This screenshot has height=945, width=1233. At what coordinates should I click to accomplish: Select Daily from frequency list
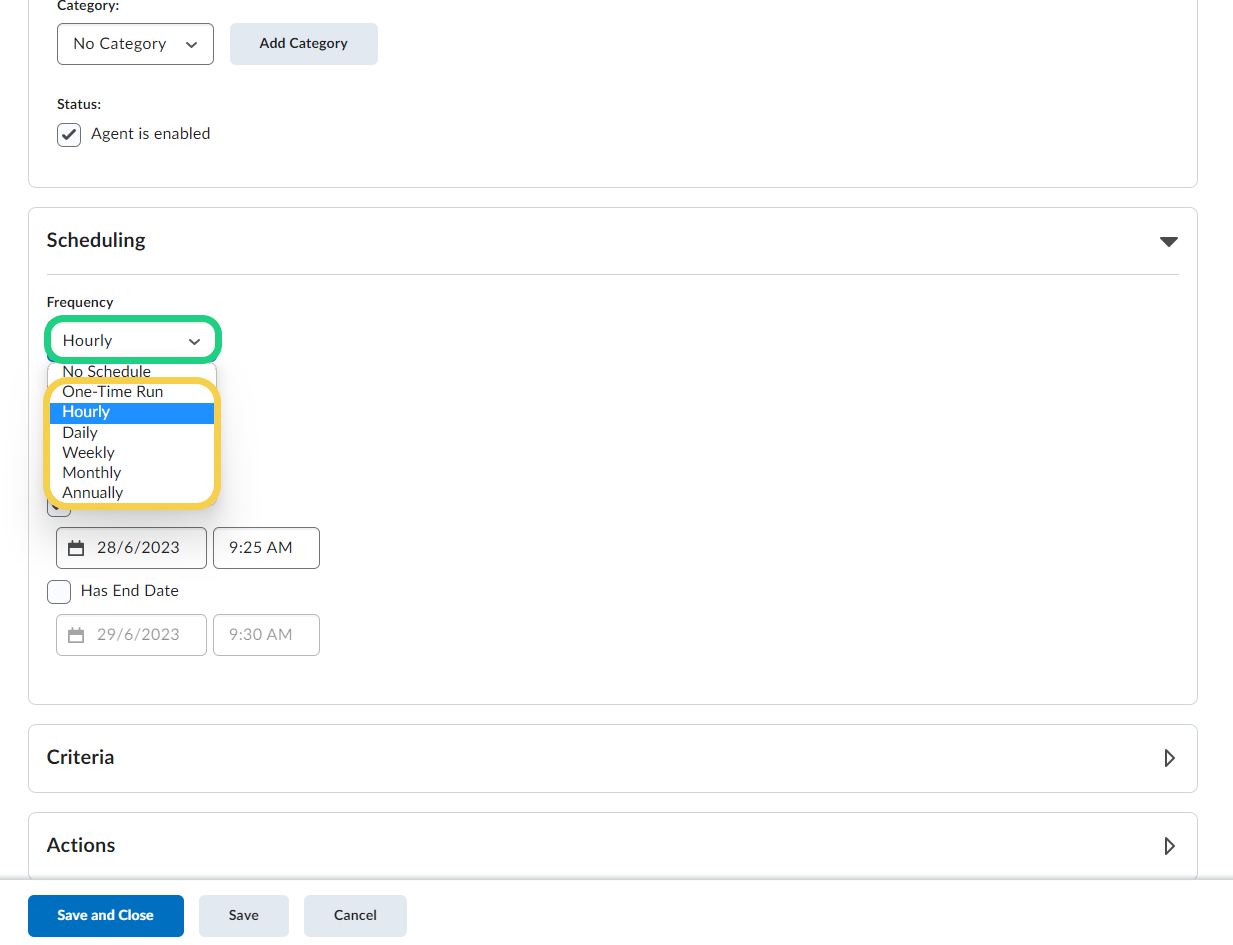click(80, 433)
